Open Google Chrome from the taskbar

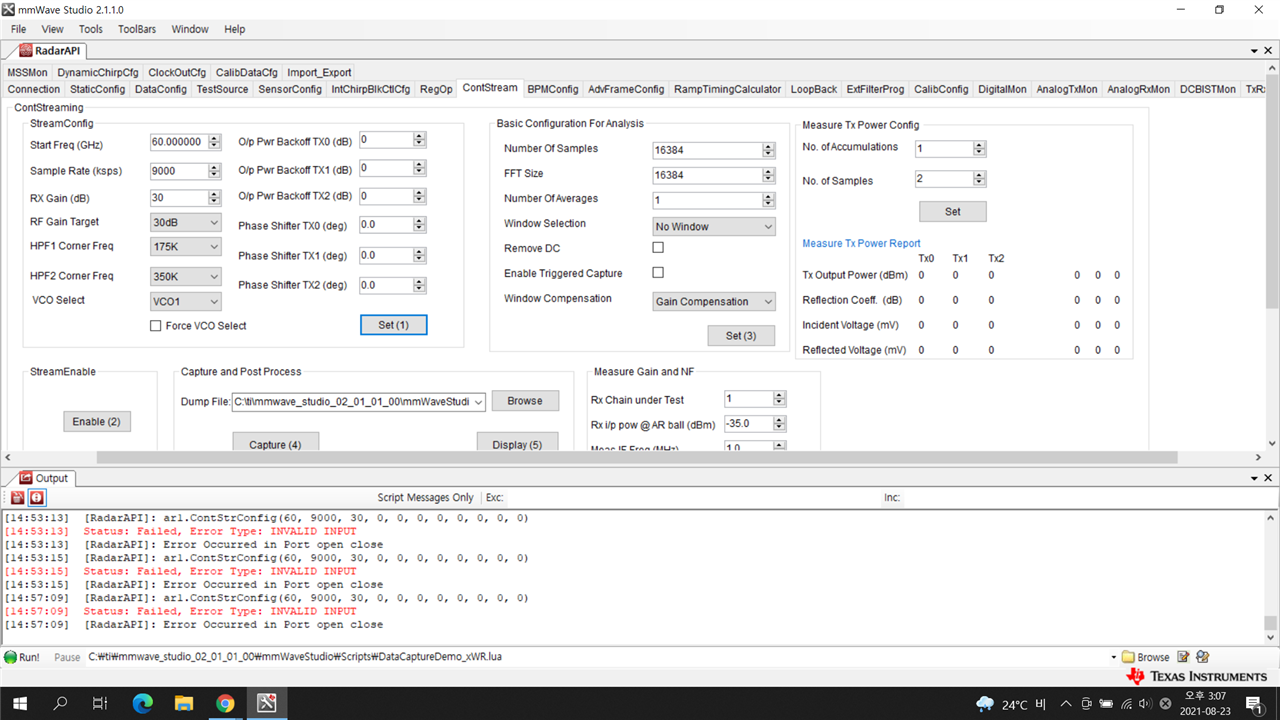(x=225, y=704)
